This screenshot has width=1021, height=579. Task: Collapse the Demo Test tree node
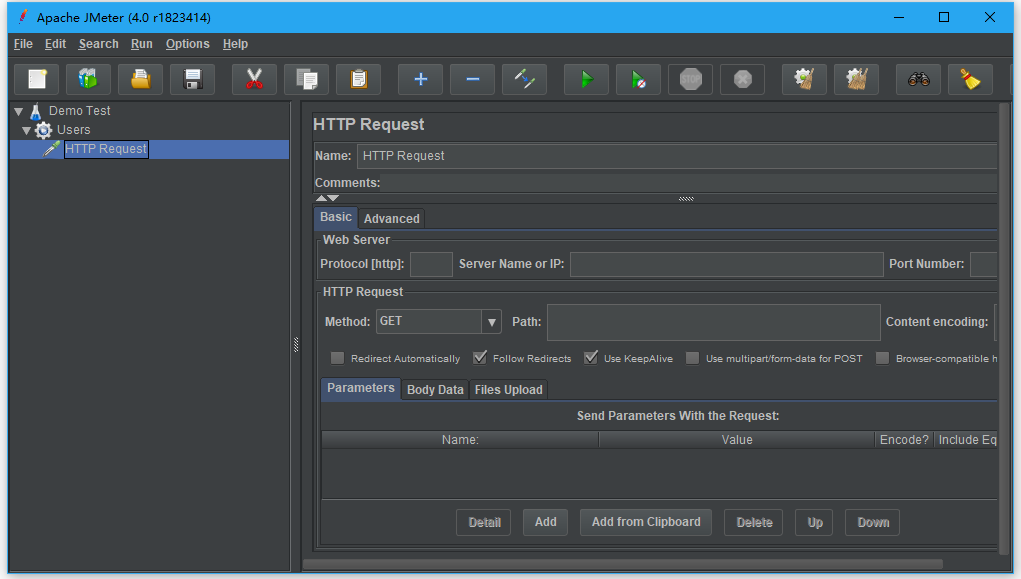18,111
